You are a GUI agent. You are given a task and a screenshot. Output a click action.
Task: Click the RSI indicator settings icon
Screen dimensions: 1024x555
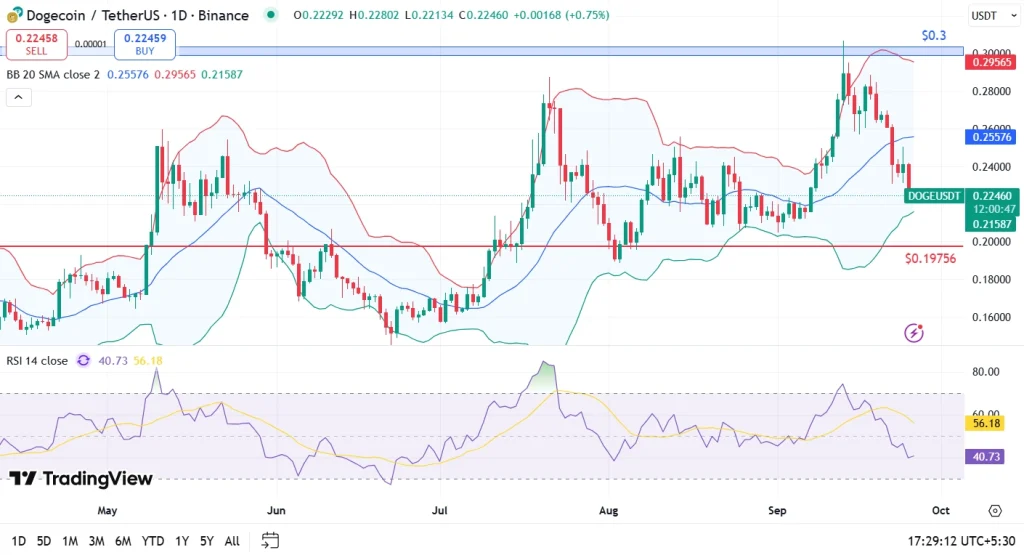tap(83, 360)
